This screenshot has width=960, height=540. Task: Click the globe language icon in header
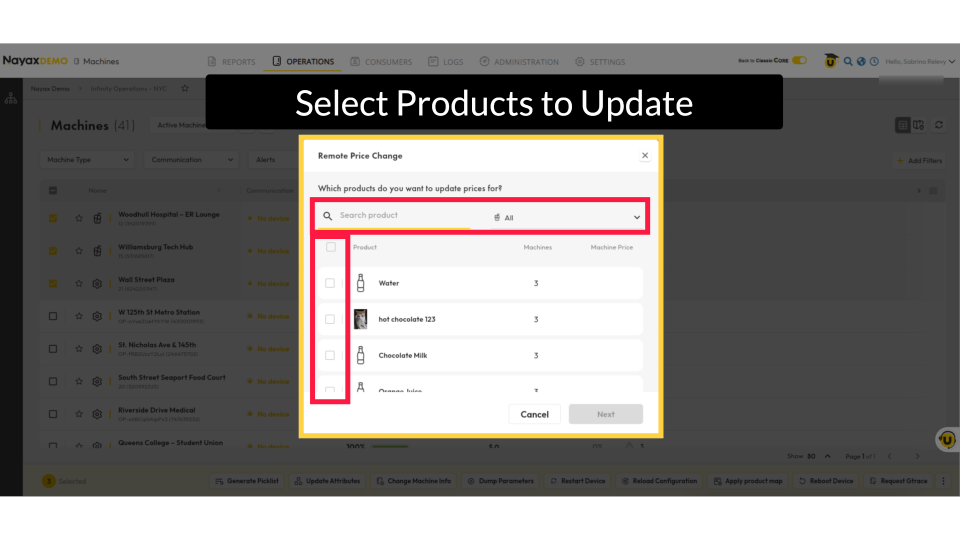point(861,61)
